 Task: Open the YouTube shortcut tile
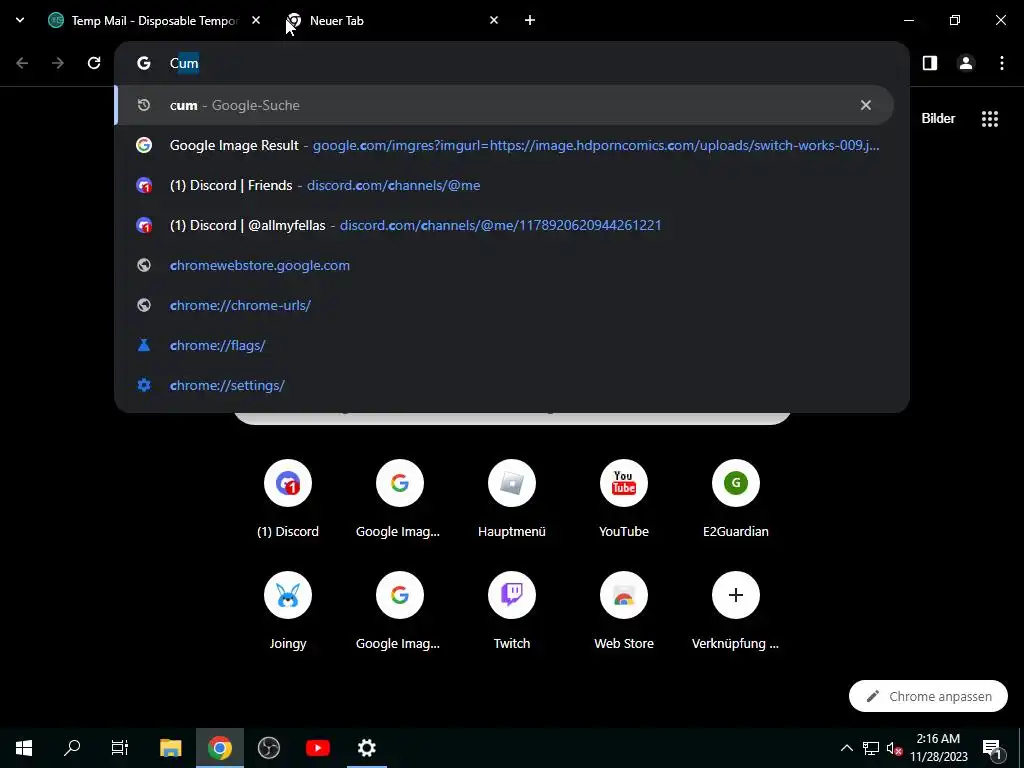(x=624, y=500)
